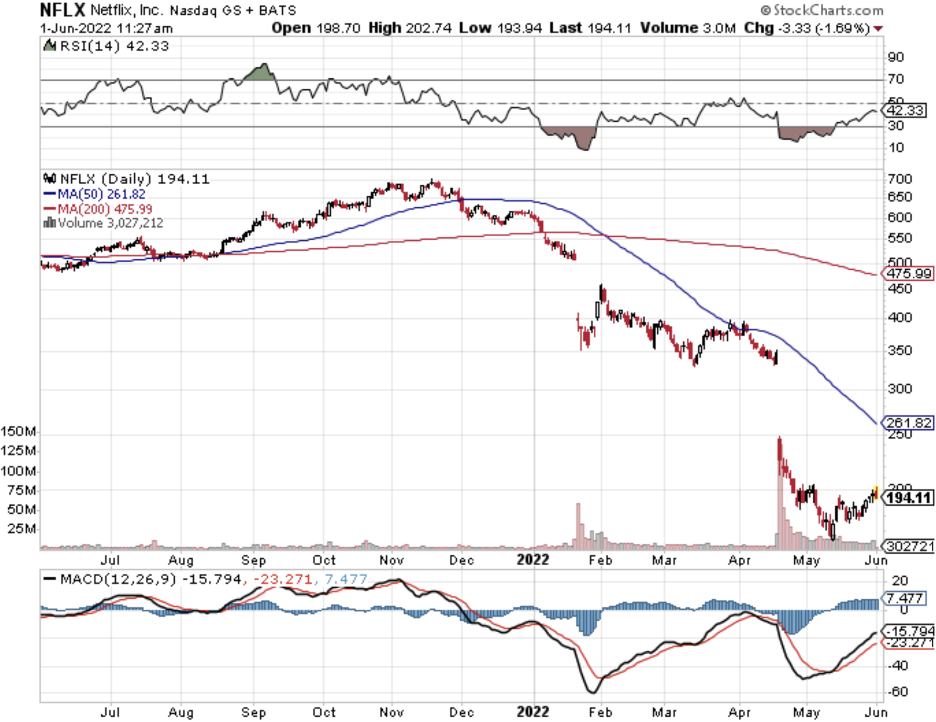The width and height of the screenshot is (936, 722).
Task: Click the volume tag 302721 on axis
Action: [x=909, y=546]
